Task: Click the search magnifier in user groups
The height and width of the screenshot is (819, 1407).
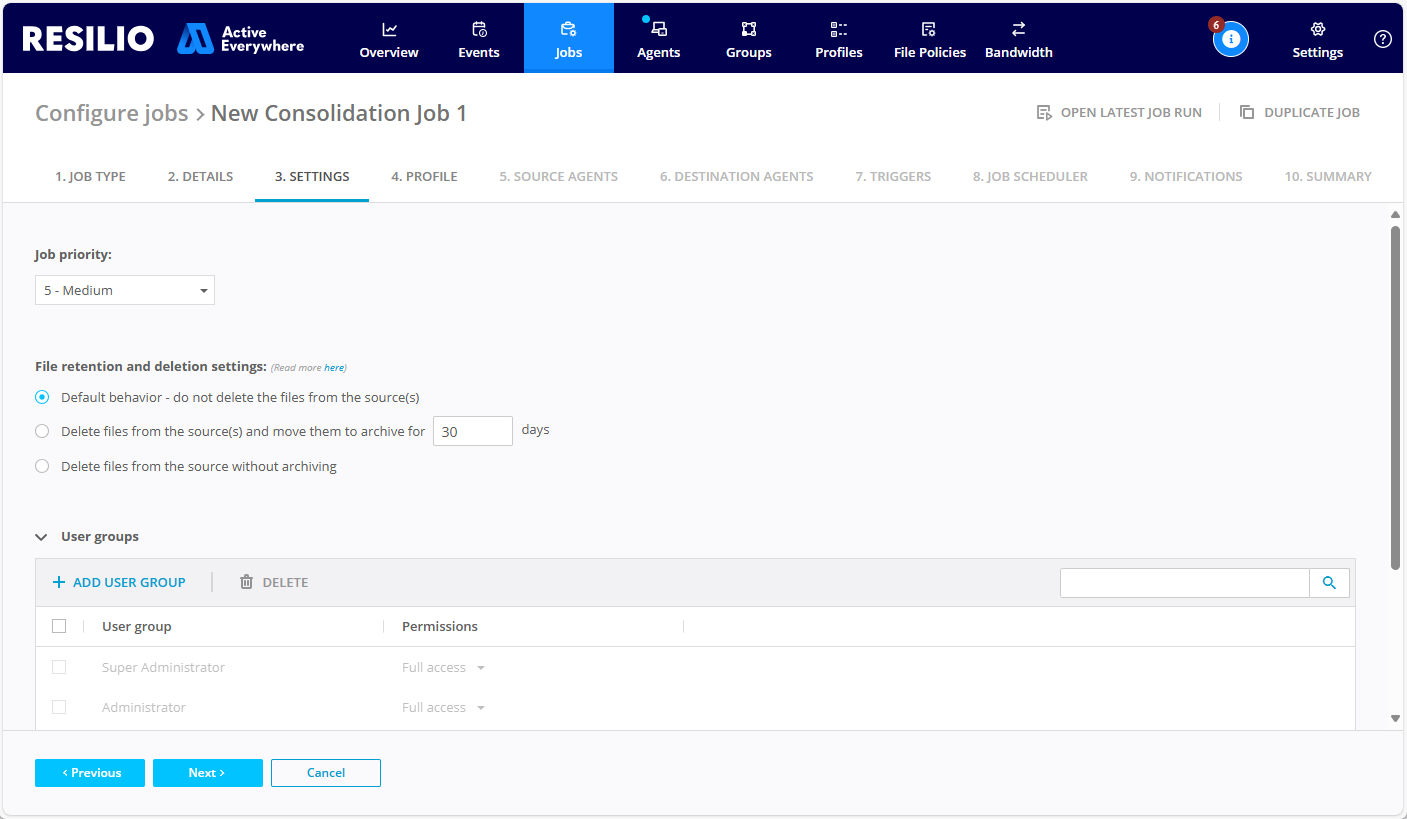Action: 1329,582
